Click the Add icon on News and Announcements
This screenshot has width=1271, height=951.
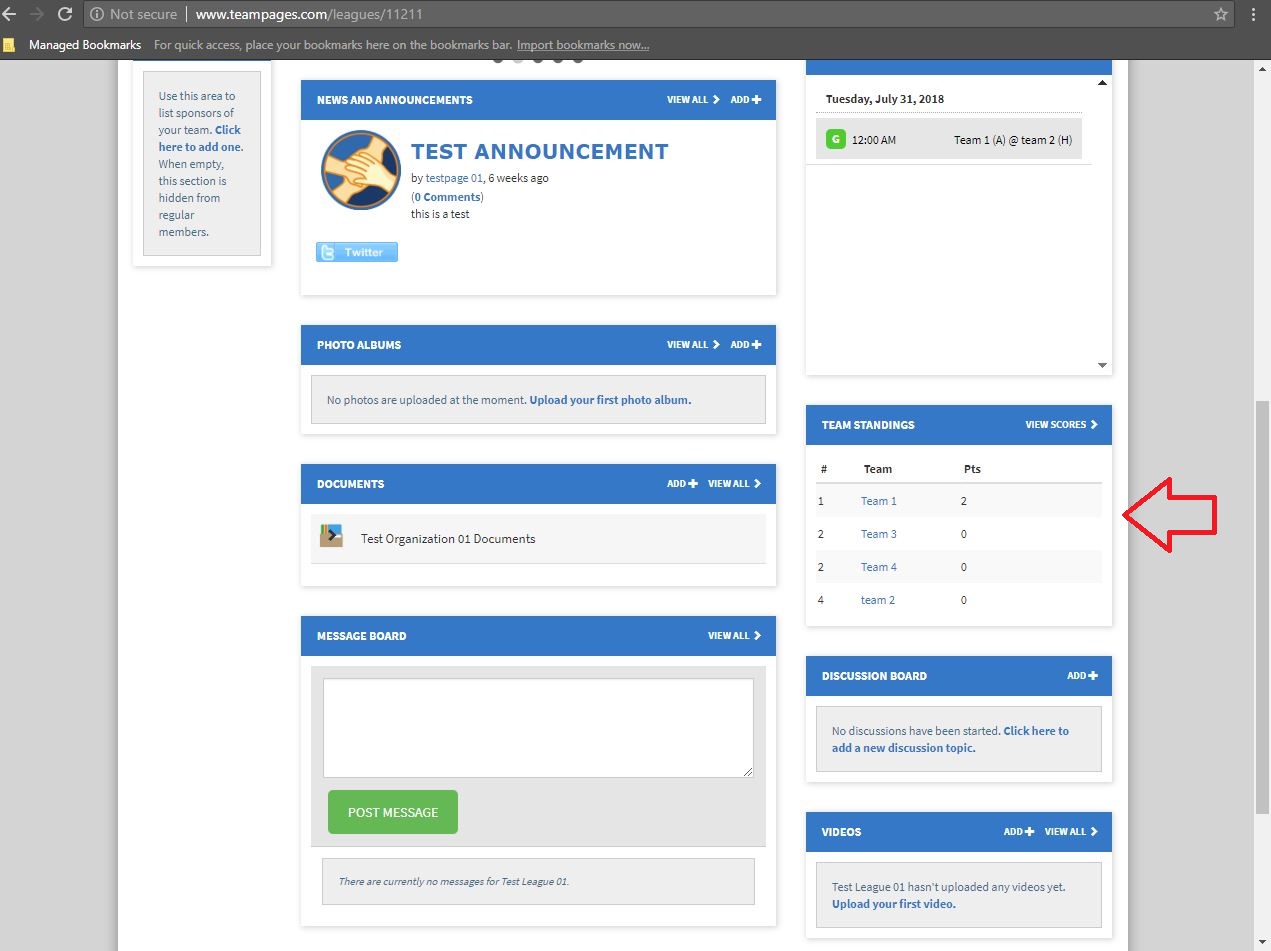pos(757,99)
